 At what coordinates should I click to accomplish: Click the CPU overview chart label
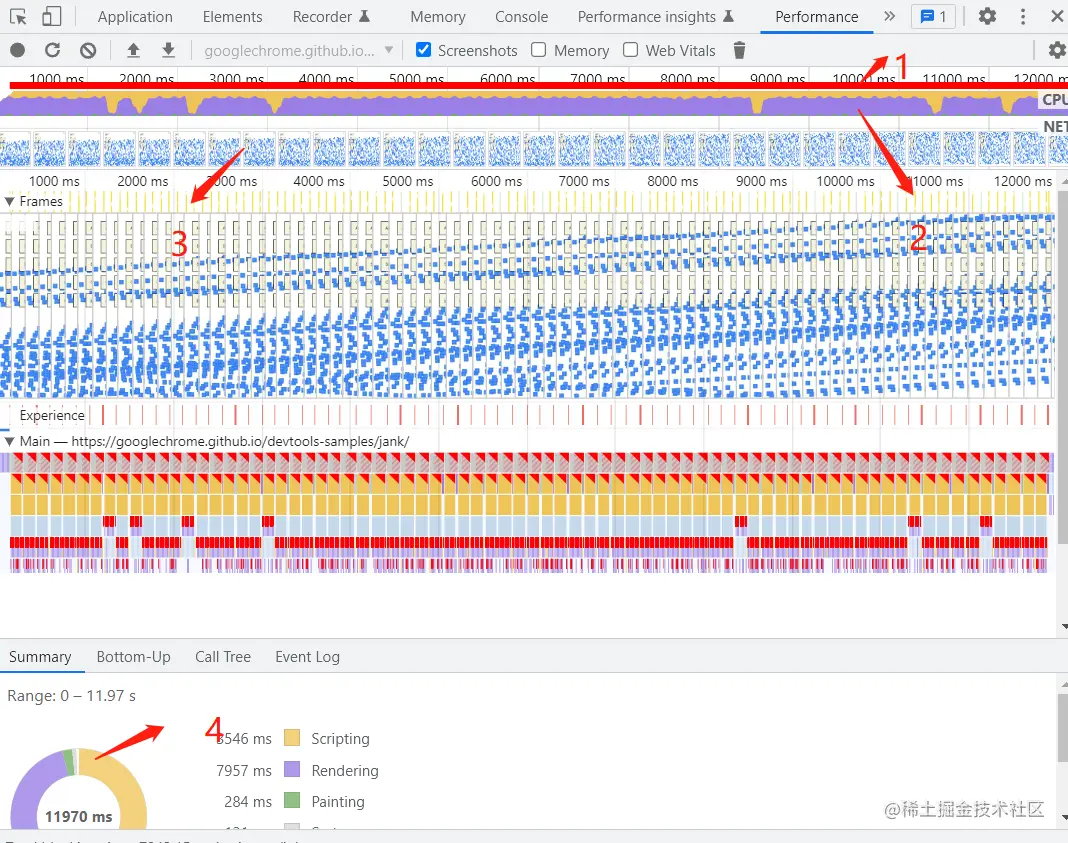tap(1054, 99)
